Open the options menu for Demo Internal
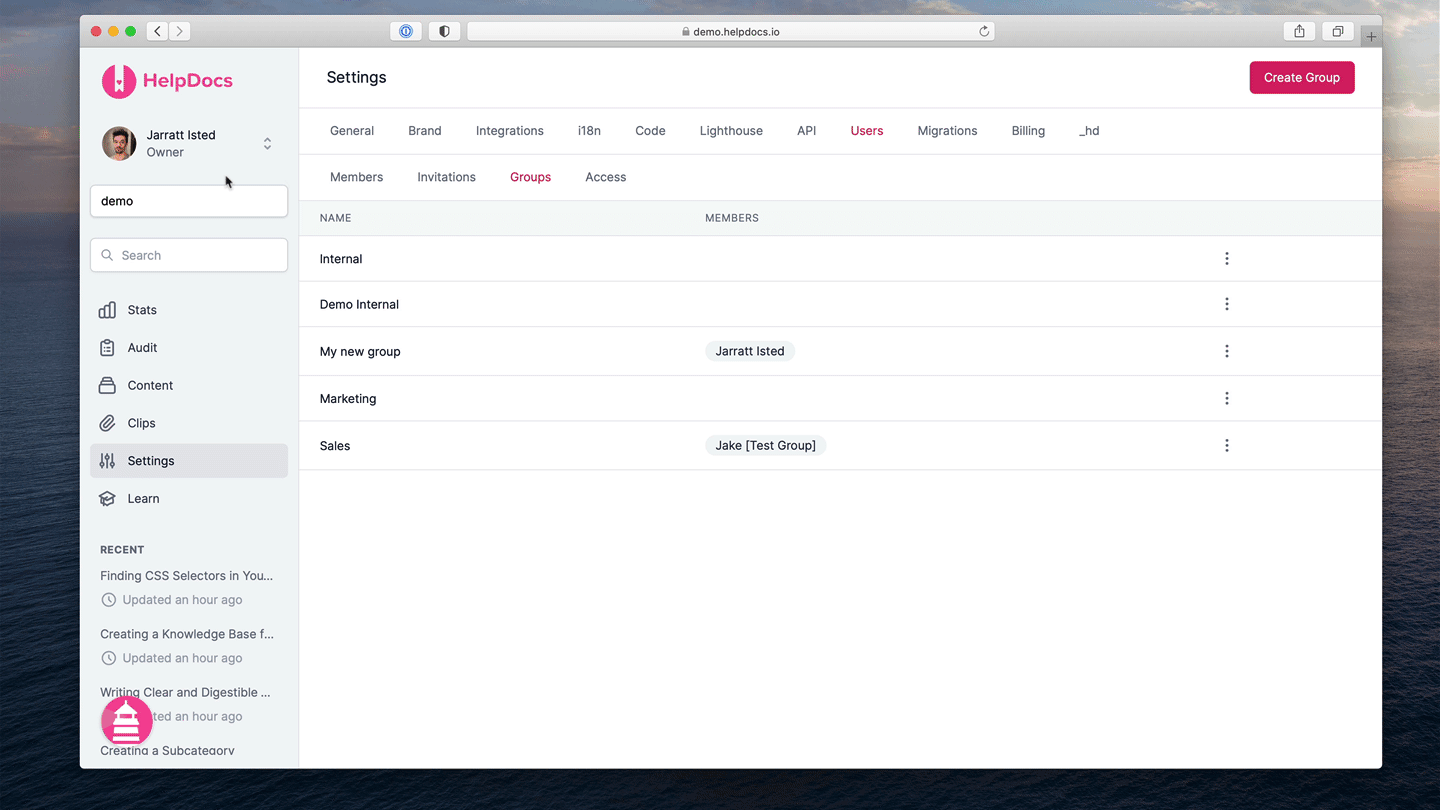The width and height of the screenshot is (1440, 810). [1227, 304]
